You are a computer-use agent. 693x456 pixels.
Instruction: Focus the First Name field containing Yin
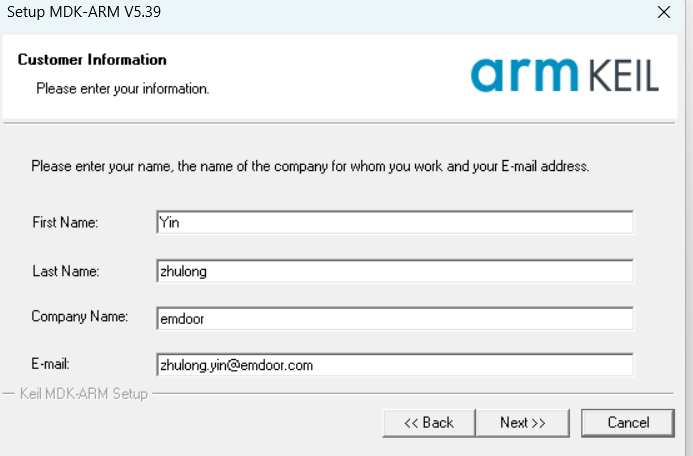(395, 222)
